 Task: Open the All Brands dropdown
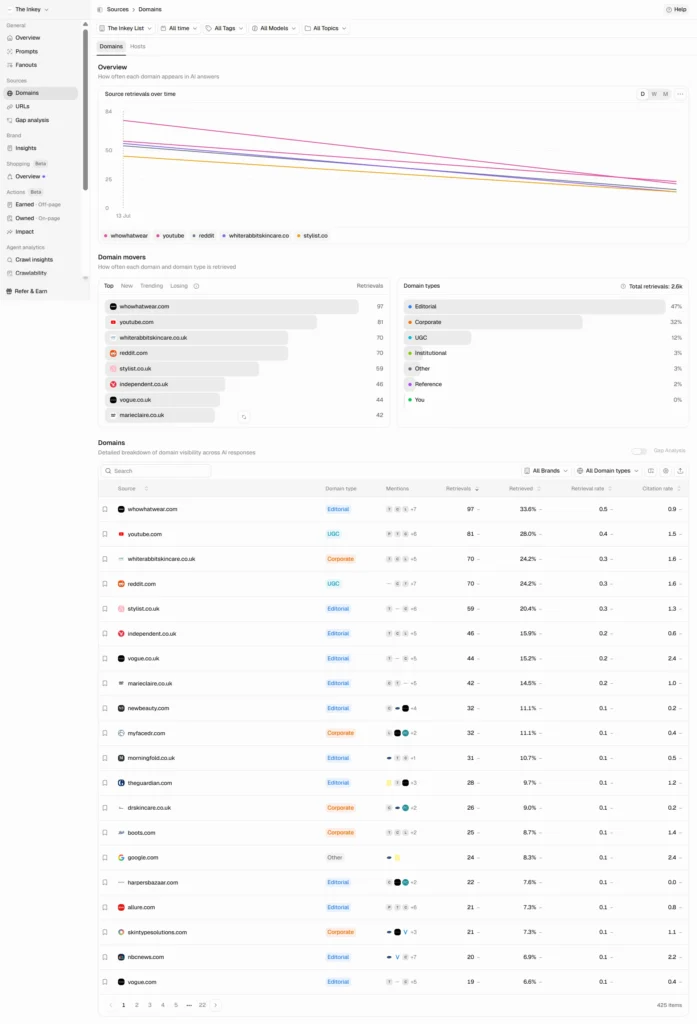(546, 471)
